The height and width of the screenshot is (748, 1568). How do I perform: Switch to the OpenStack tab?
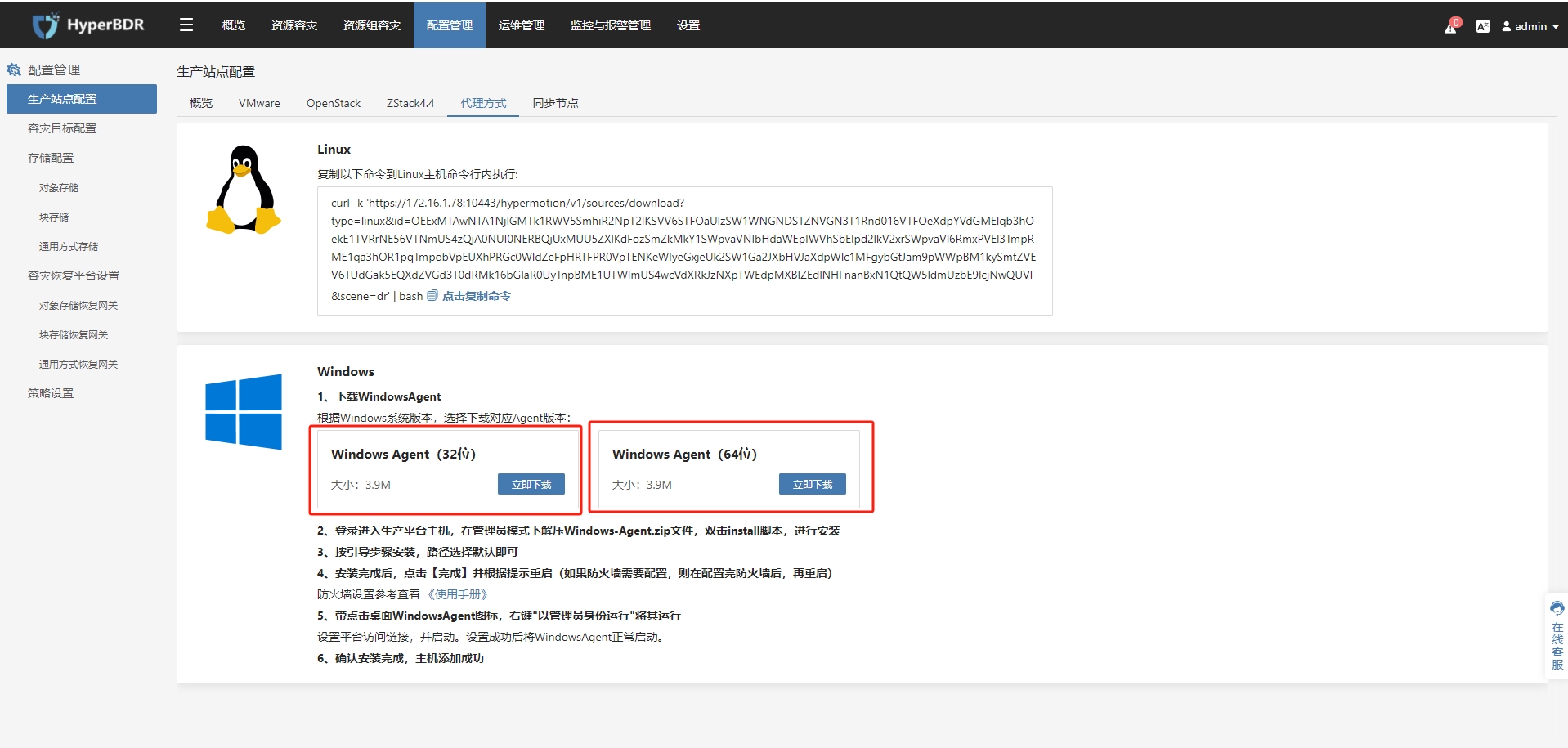334,103
